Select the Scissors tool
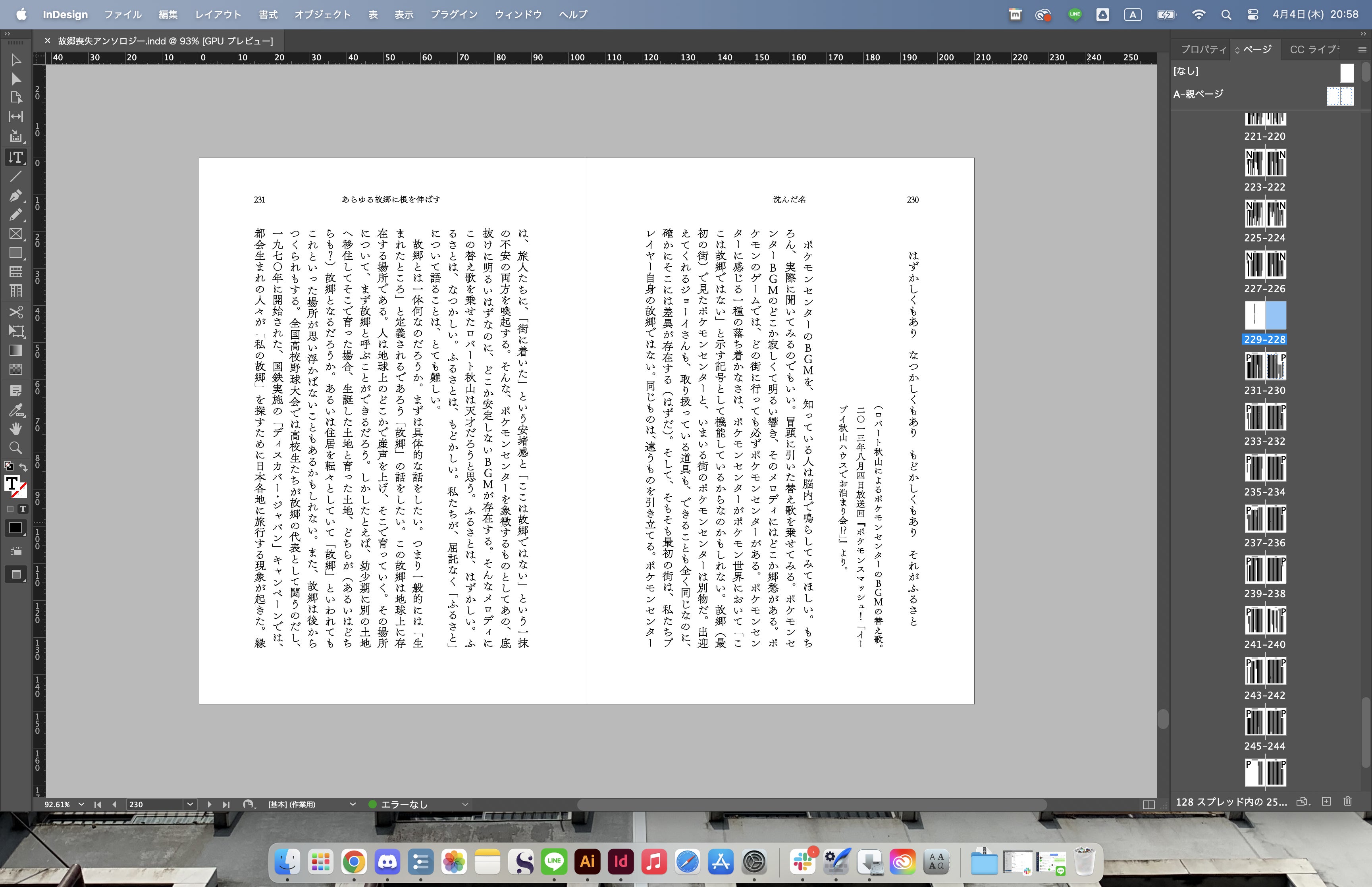Screen dimensions: 1372x887 click(15, 312)
